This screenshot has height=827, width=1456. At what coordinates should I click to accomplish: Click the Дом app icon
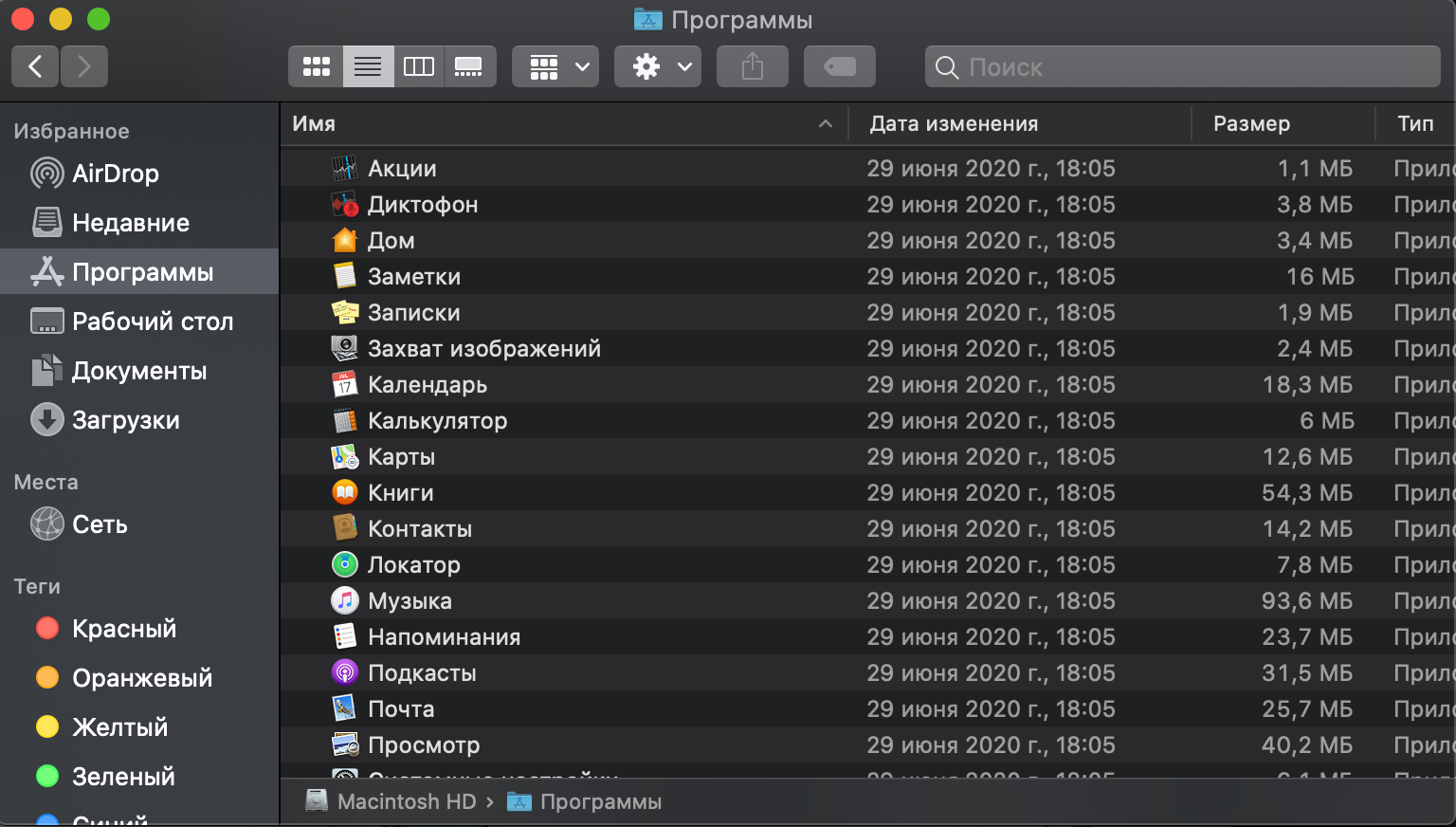344,241
